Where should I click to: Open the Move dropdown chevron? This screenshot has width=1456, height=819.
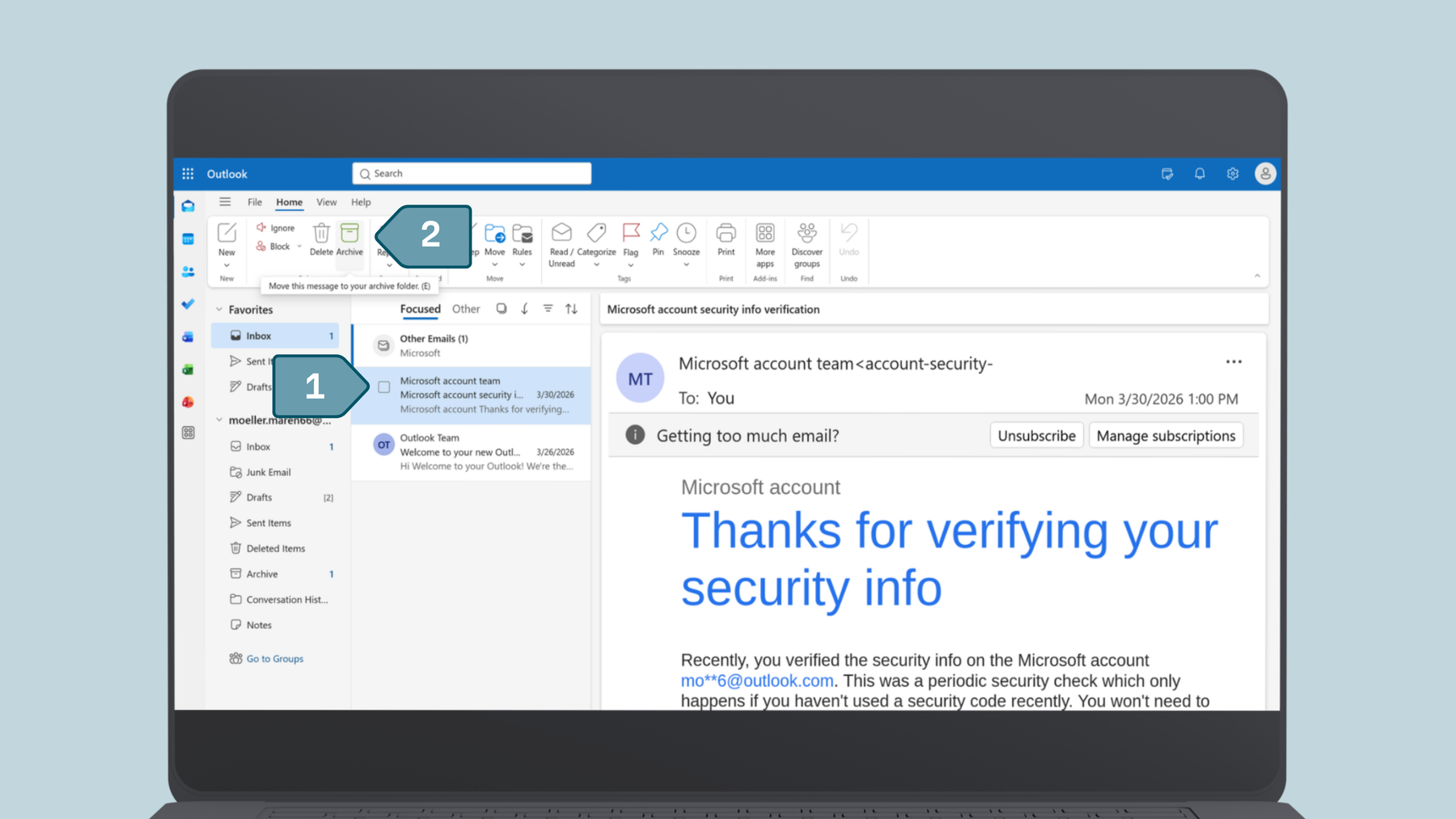pyautogui.click(x=495, y=264)
